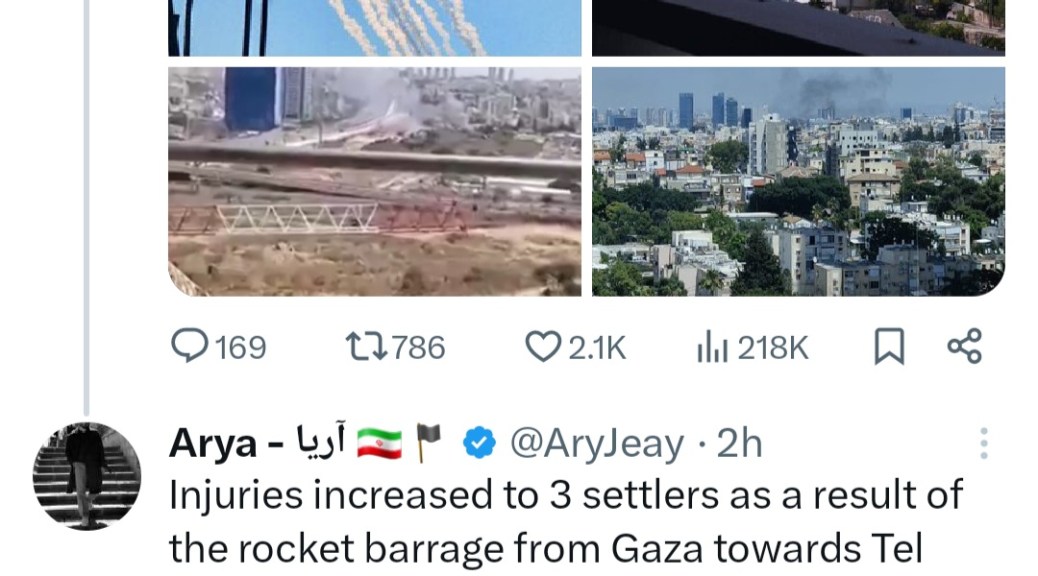The height and width of the screenshot is (576, 1038).
Task: Bookmark this post
Action: pyautogui.click(x=889, y=347)
